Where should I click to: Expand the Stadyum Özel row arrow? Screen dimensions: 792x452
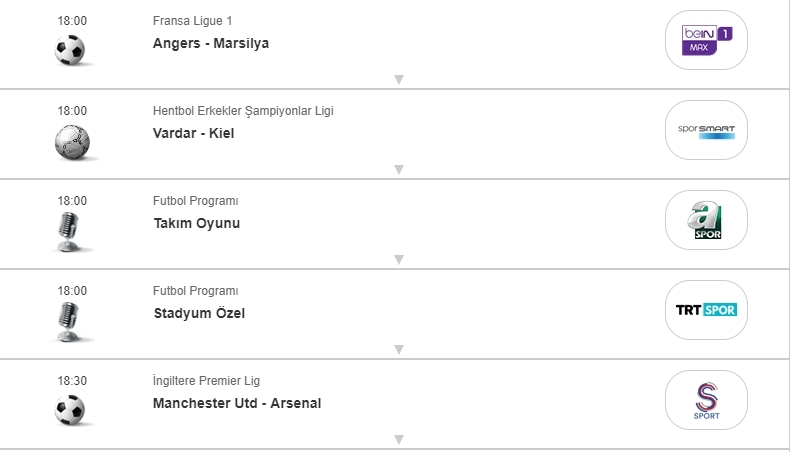[x=398, y=349]
